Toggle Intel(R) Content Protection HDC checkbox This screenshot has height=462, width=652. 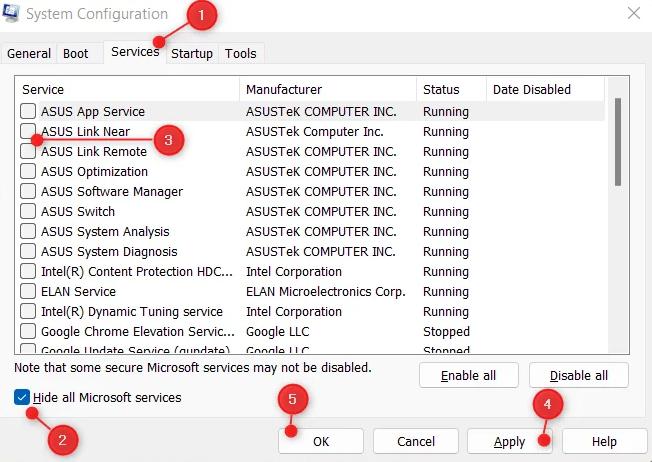coord(28,271)
